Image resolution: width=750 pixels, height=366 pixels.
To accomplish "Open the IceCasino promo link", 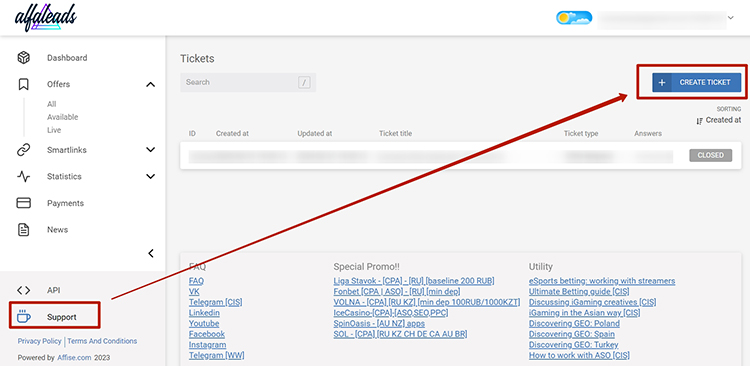I will tap(391, 313).
